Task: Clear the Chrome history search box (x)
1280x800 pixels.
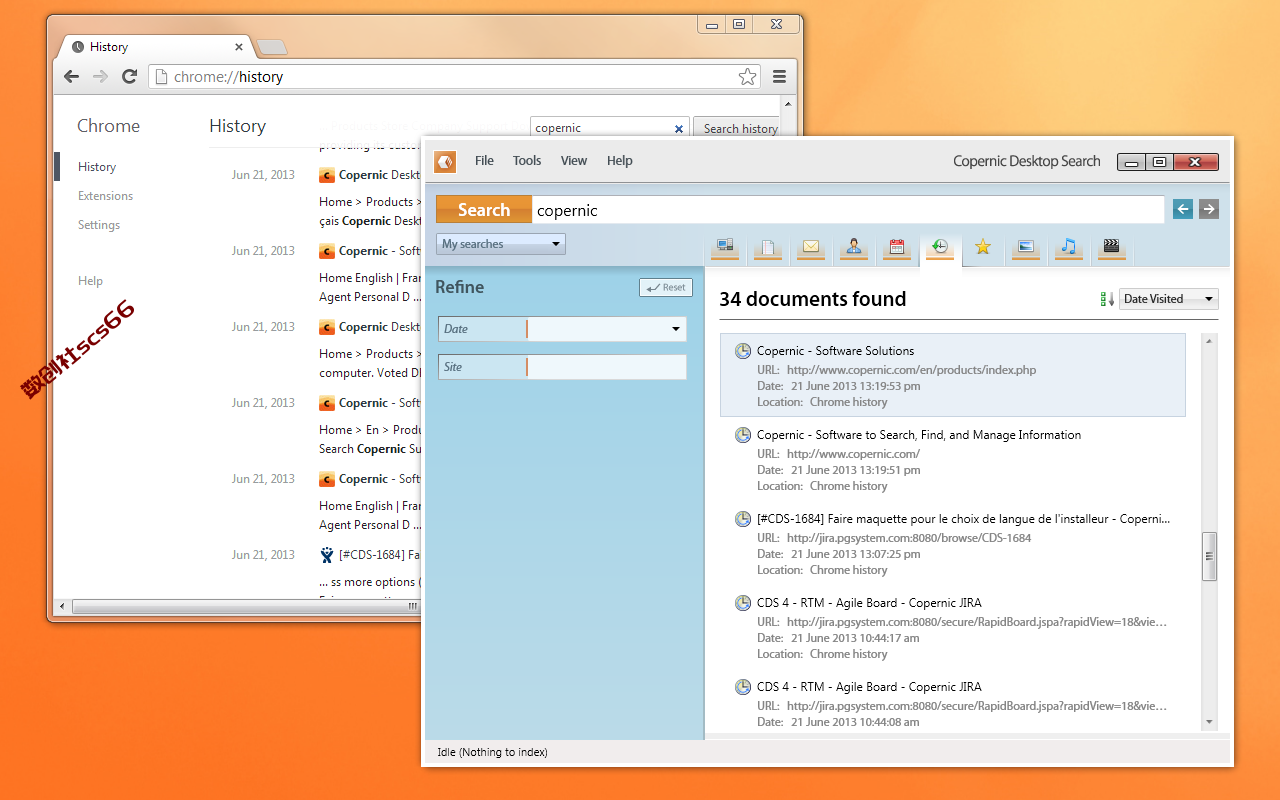Action: (679, 128)
